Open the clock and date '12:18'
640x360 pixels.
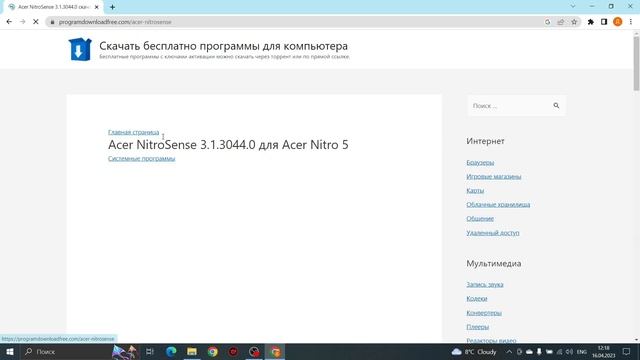click(x=604, y=351)
